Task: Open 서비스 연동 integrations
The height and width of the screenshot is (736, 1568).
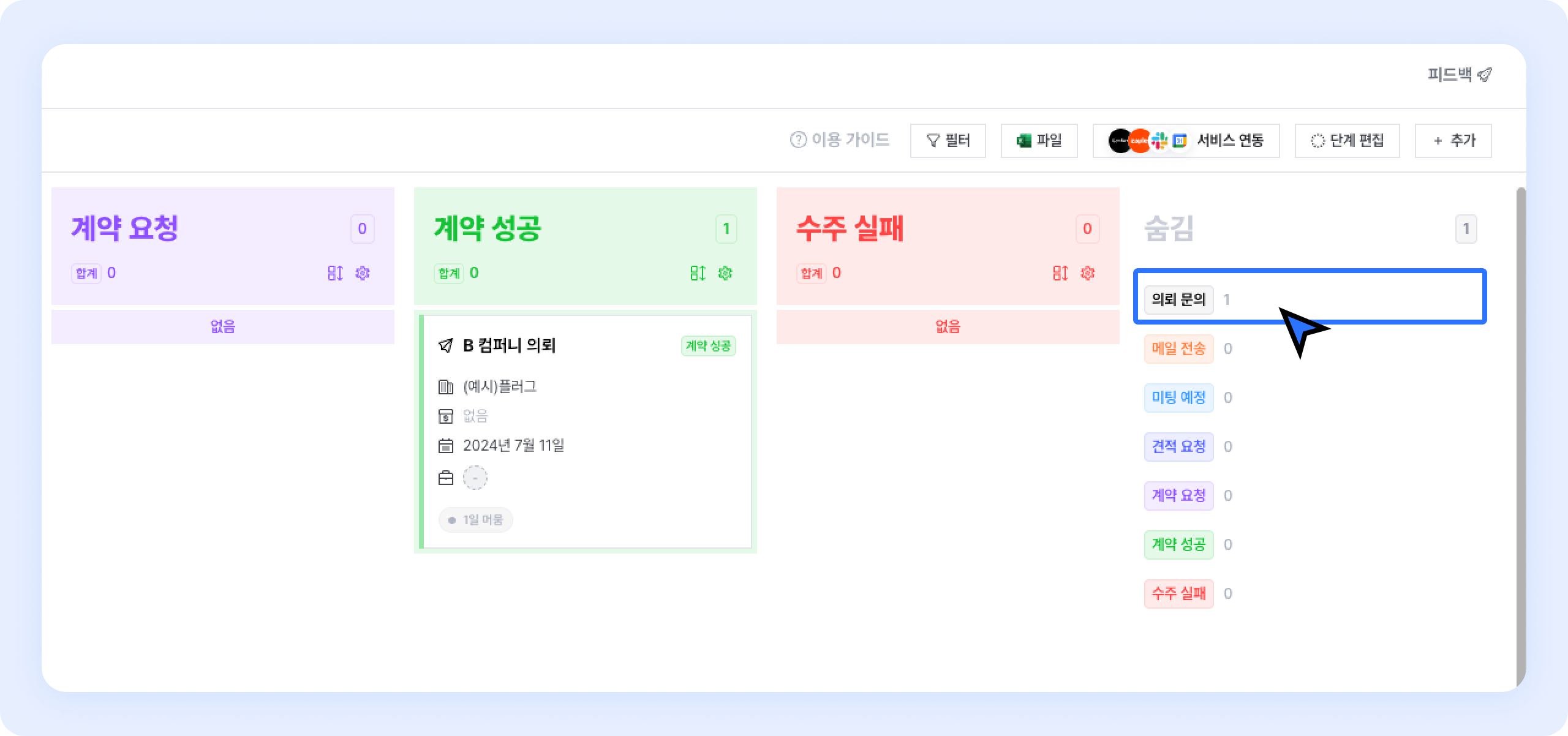Action: (1186, 141)
